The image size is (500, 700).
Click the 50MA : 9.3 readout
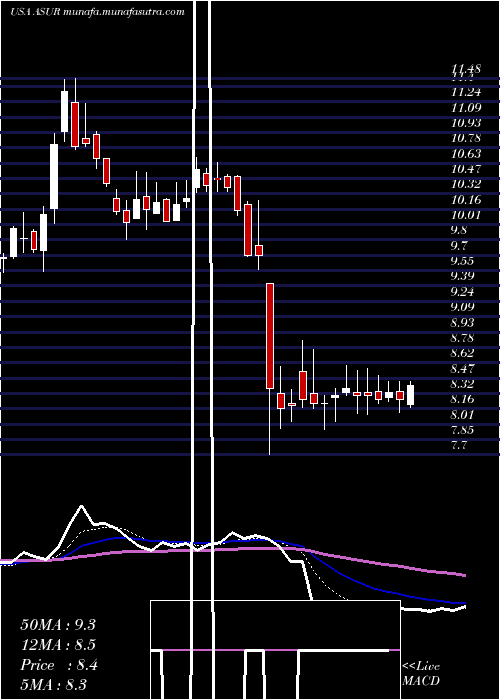point(58,625)
